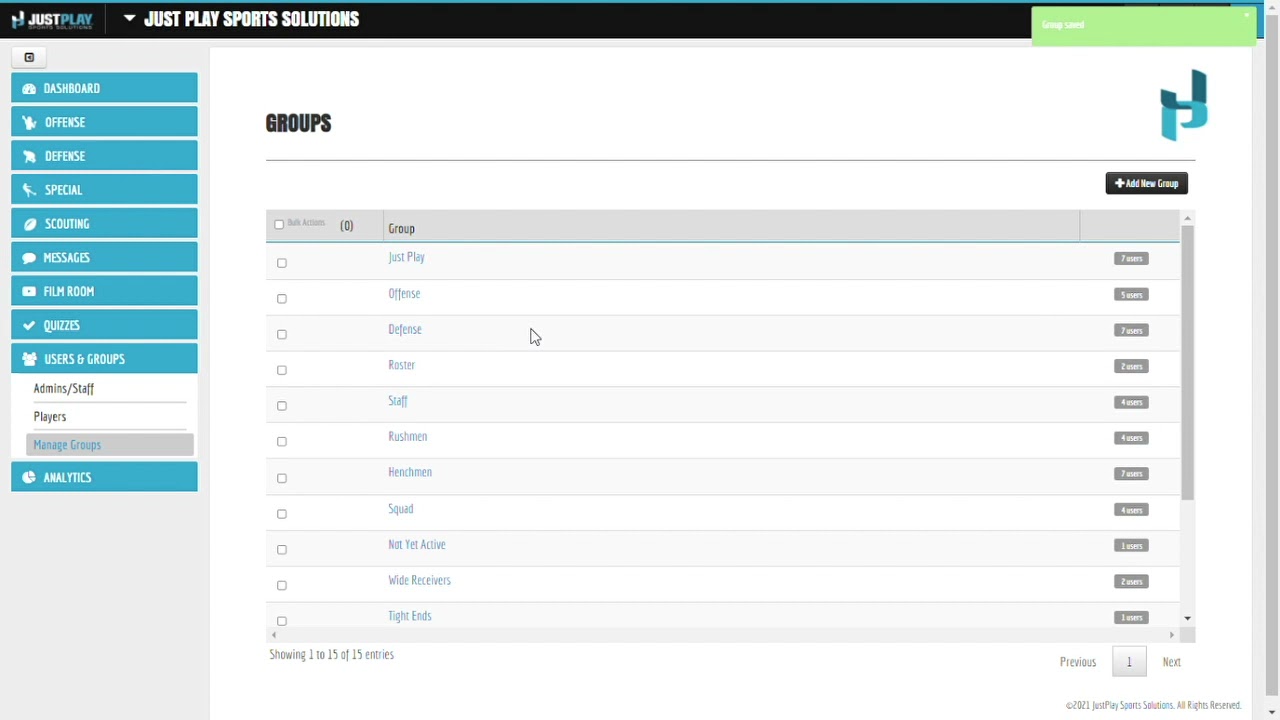Click the Offense sidebar icon
1280x720 pixels.
tap(29, 122)
